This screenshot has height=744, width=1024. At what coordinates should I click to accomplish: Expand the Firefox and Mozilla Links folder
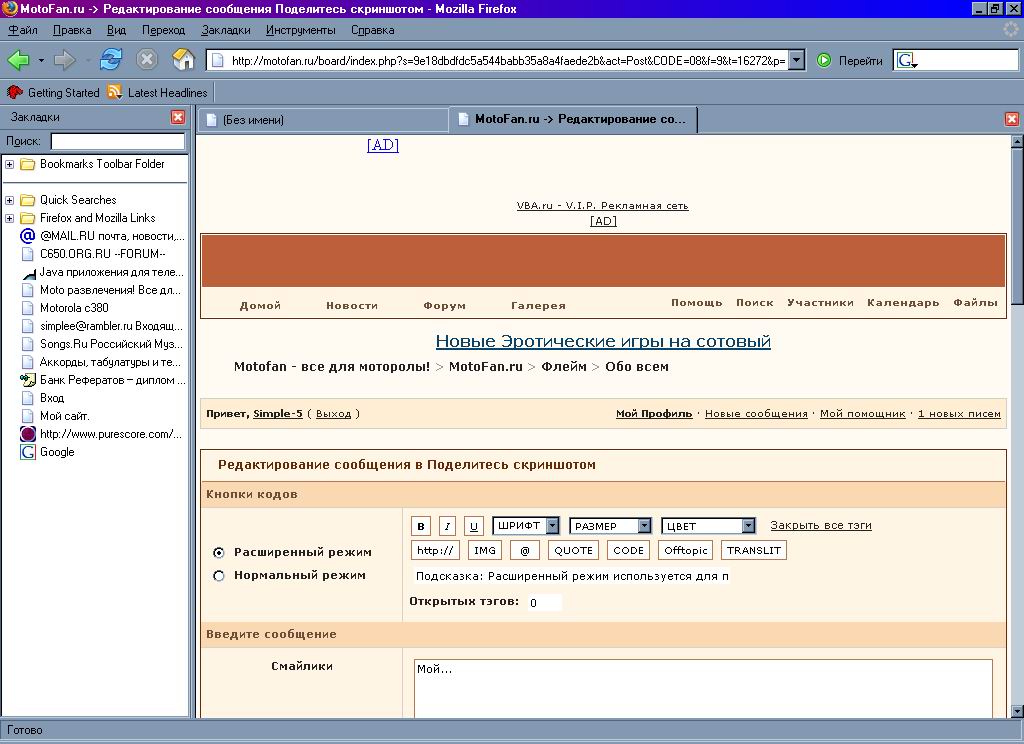click(x=10, y=218)
